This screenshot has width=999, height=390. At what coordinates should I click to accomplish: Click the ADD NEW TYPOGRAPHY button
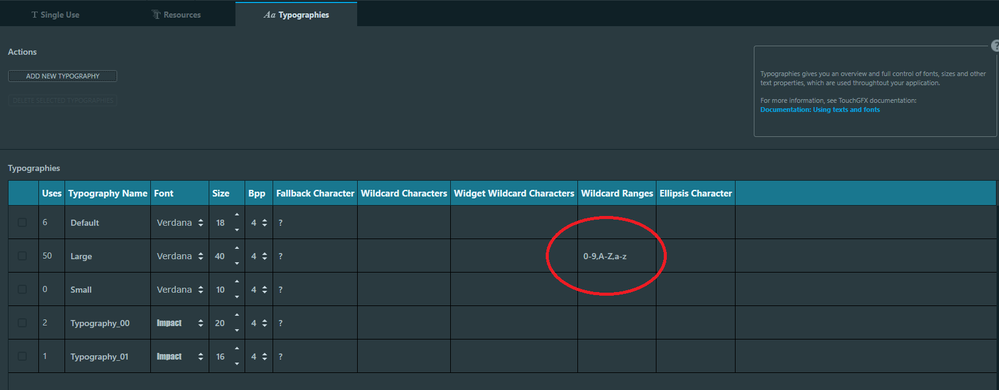pyautogui.click(x=62, y=76)
